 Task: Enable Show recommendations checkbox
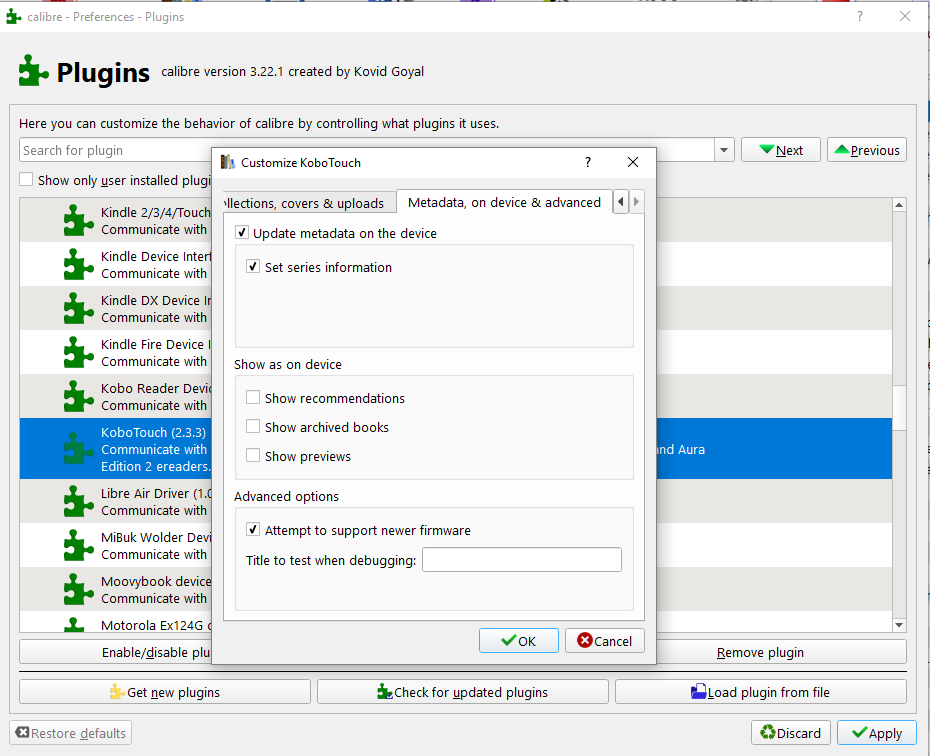tap(253, 397)
